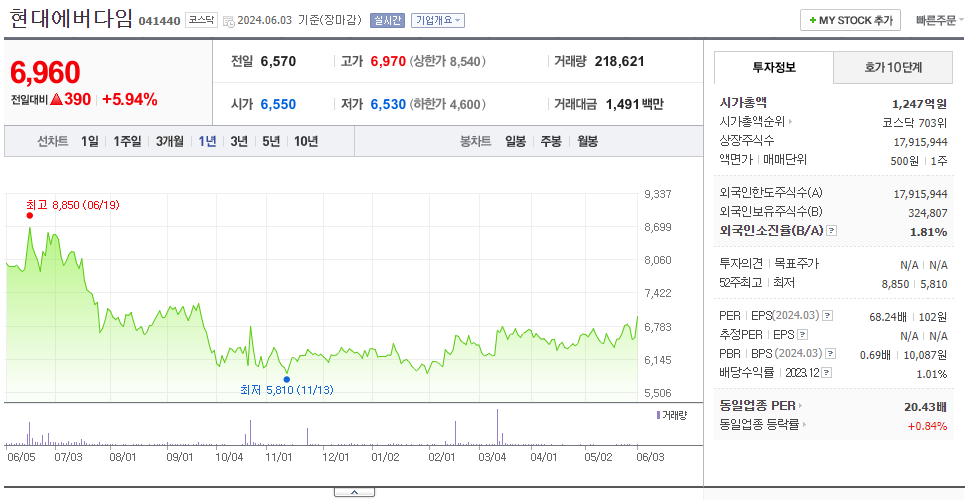
Task: Click the 저가 value 6,530
Action: [x=388, y=104]
